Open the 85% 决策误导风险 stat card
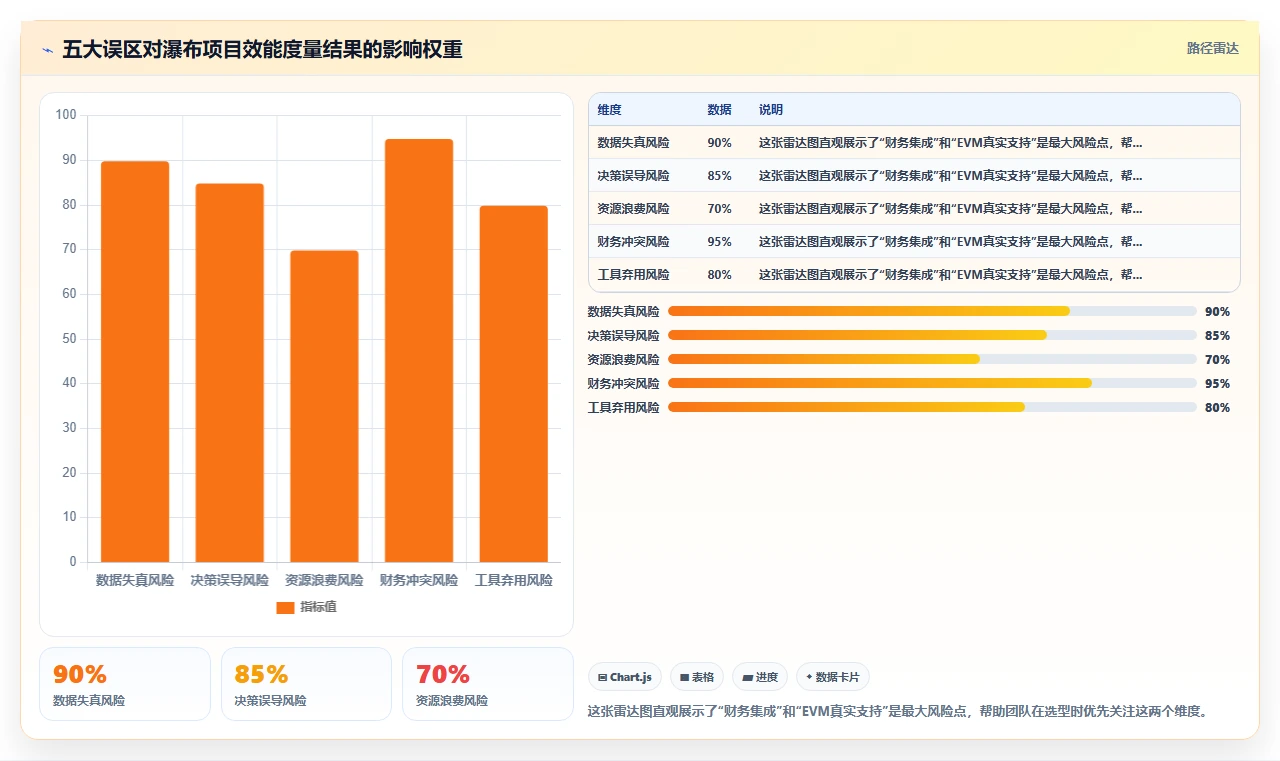Image resolution: width=1280 pixels, height=761 pixels. tap(306, 684)
